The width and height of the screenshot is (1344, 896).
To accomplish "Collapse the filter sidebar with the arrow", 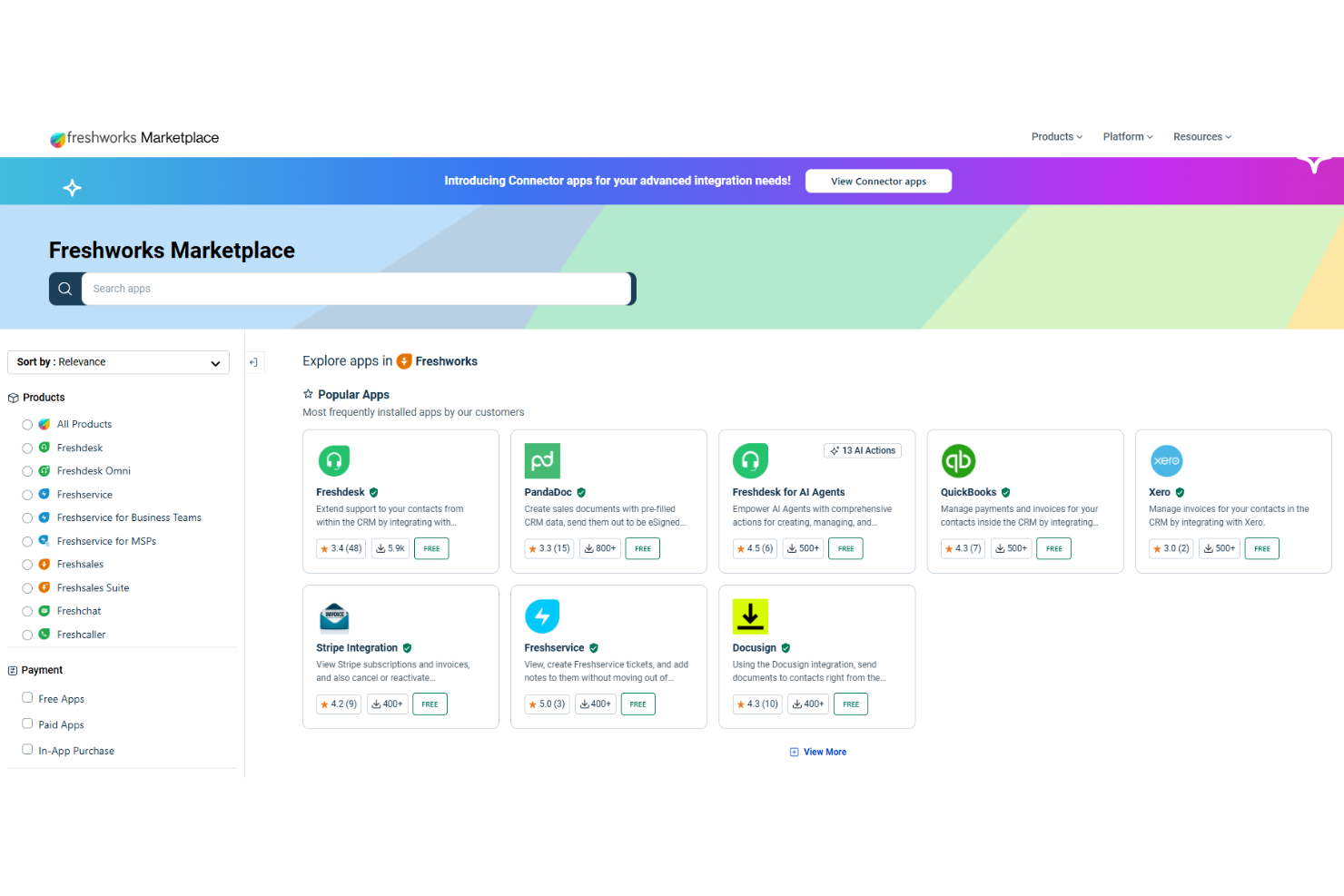I will point(254,361).
